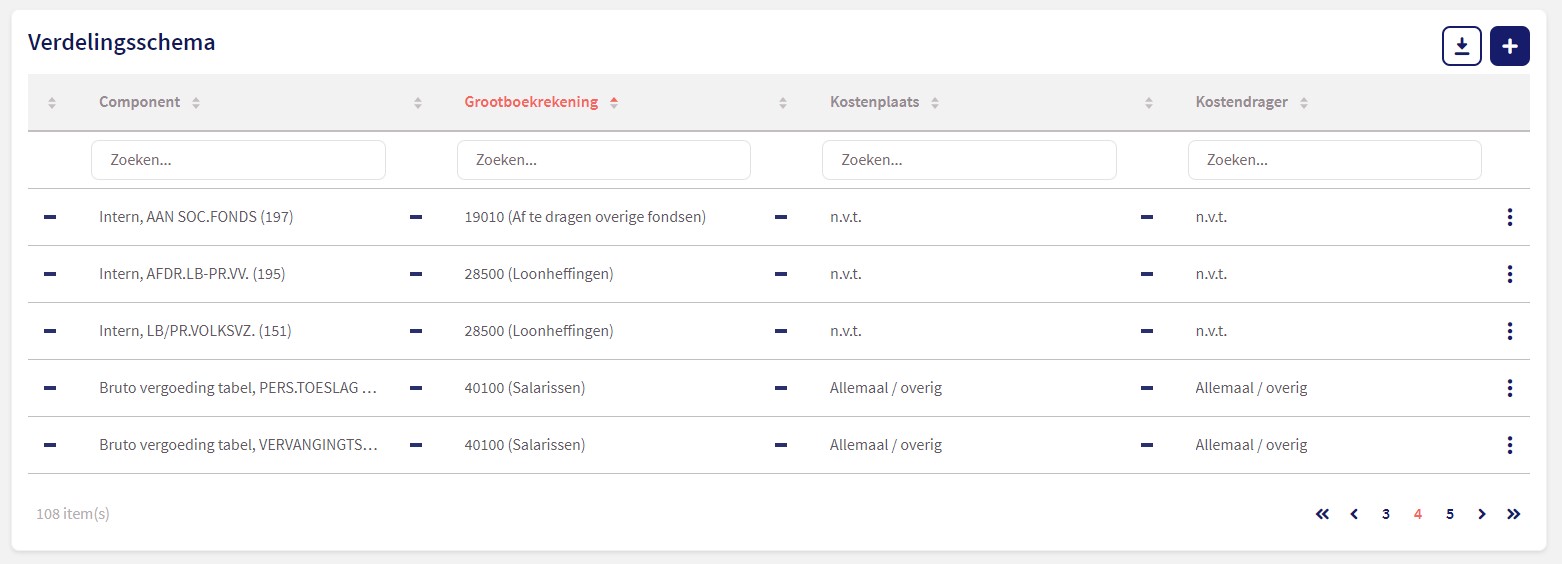Open three-dot menu for LB/PR.VOLKSVZ. row

click(1510, 331)
